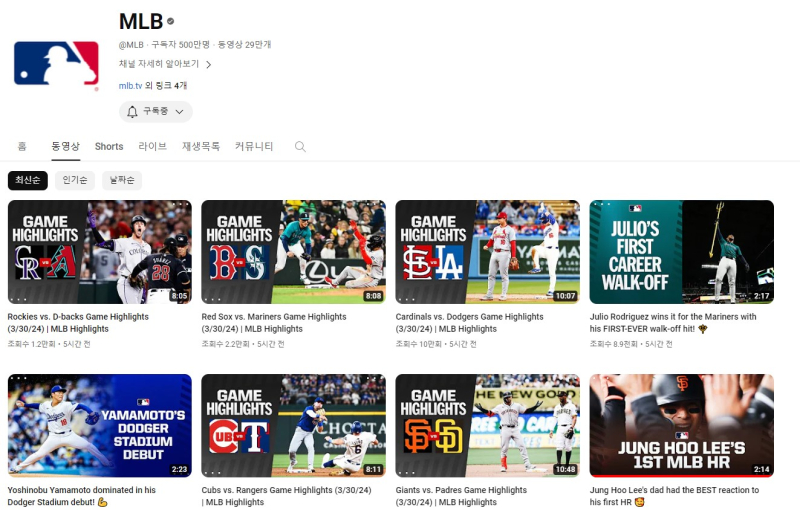800x510 pixels.
Task: Open Cubs vs. Rangers highlights thumbnail
Action: [293, 426]
